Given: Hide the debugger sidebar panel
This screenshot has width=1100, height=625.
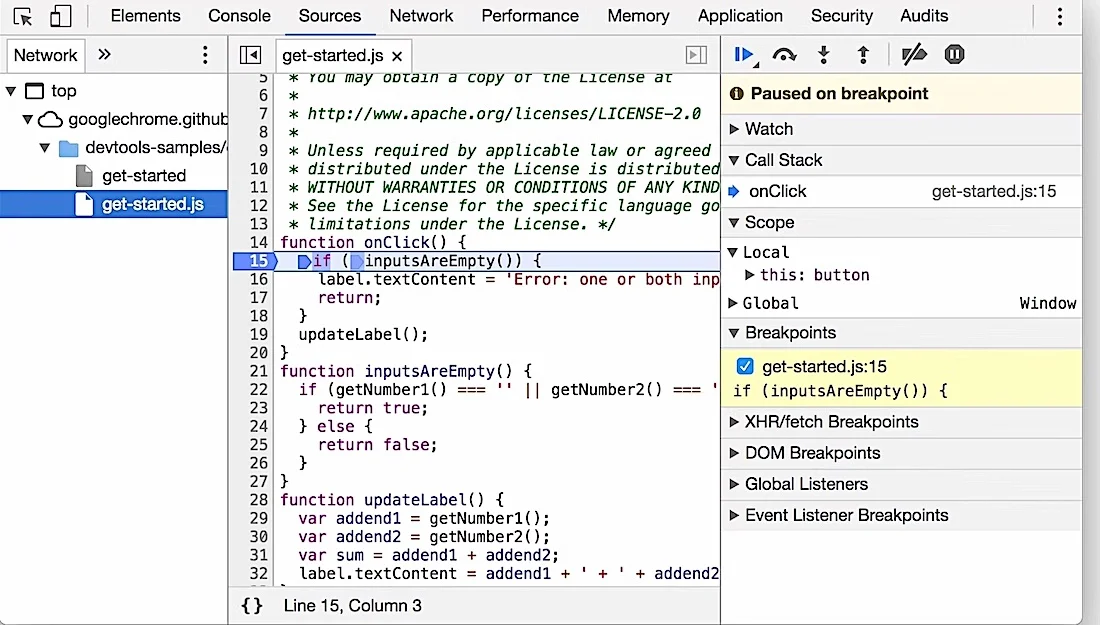Looking at the screenshot, I should (696, 55).
